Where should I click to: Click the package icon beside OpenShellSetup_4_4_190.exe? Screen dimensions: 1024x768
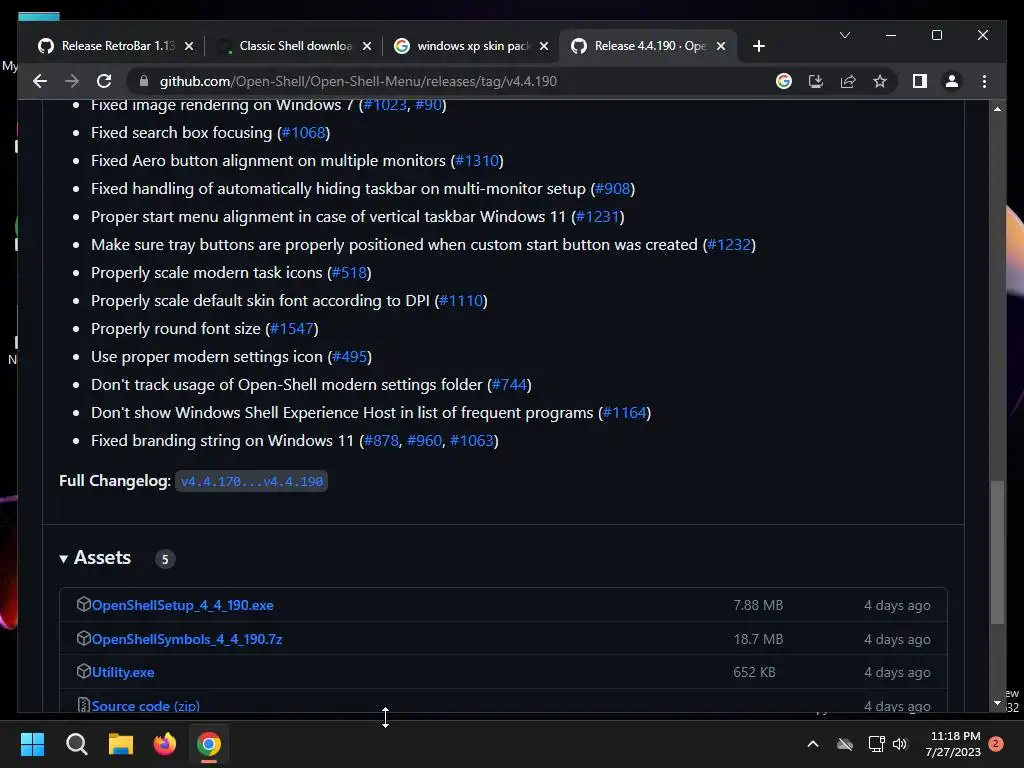point(83,604)
